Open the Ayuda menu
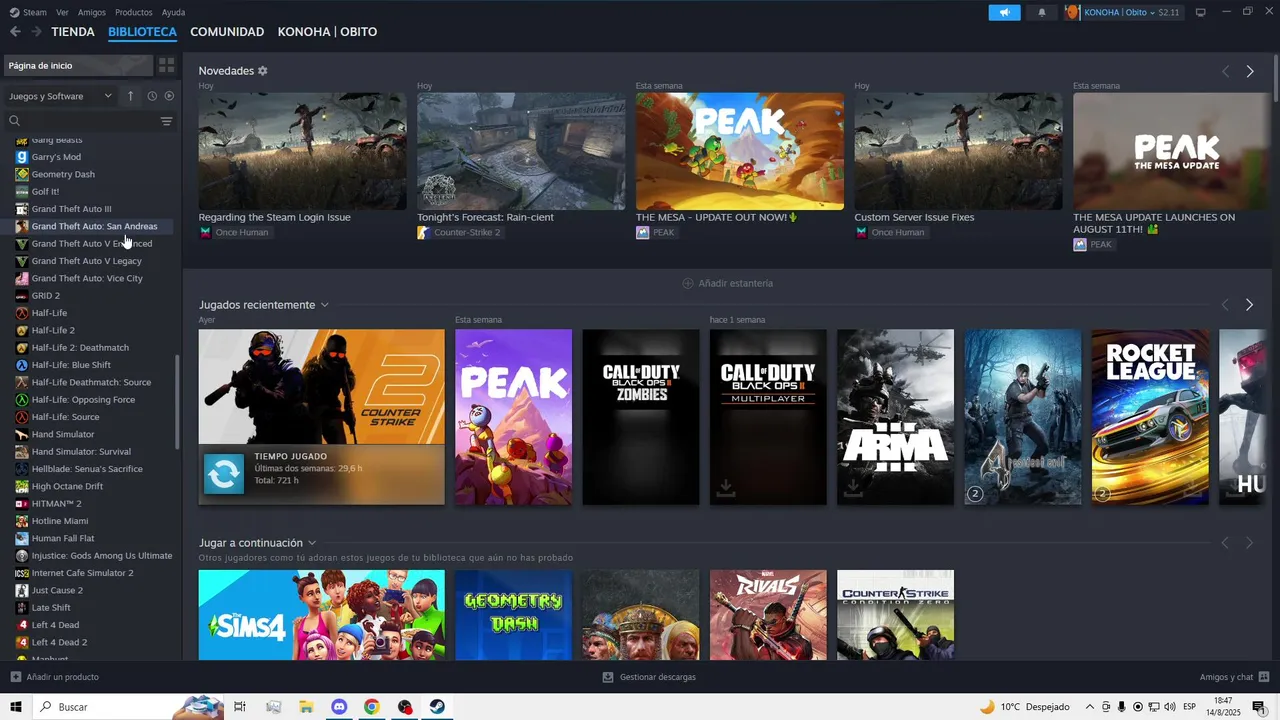The width and height of the screenshot is (1280, 720). tap(173, 12)
